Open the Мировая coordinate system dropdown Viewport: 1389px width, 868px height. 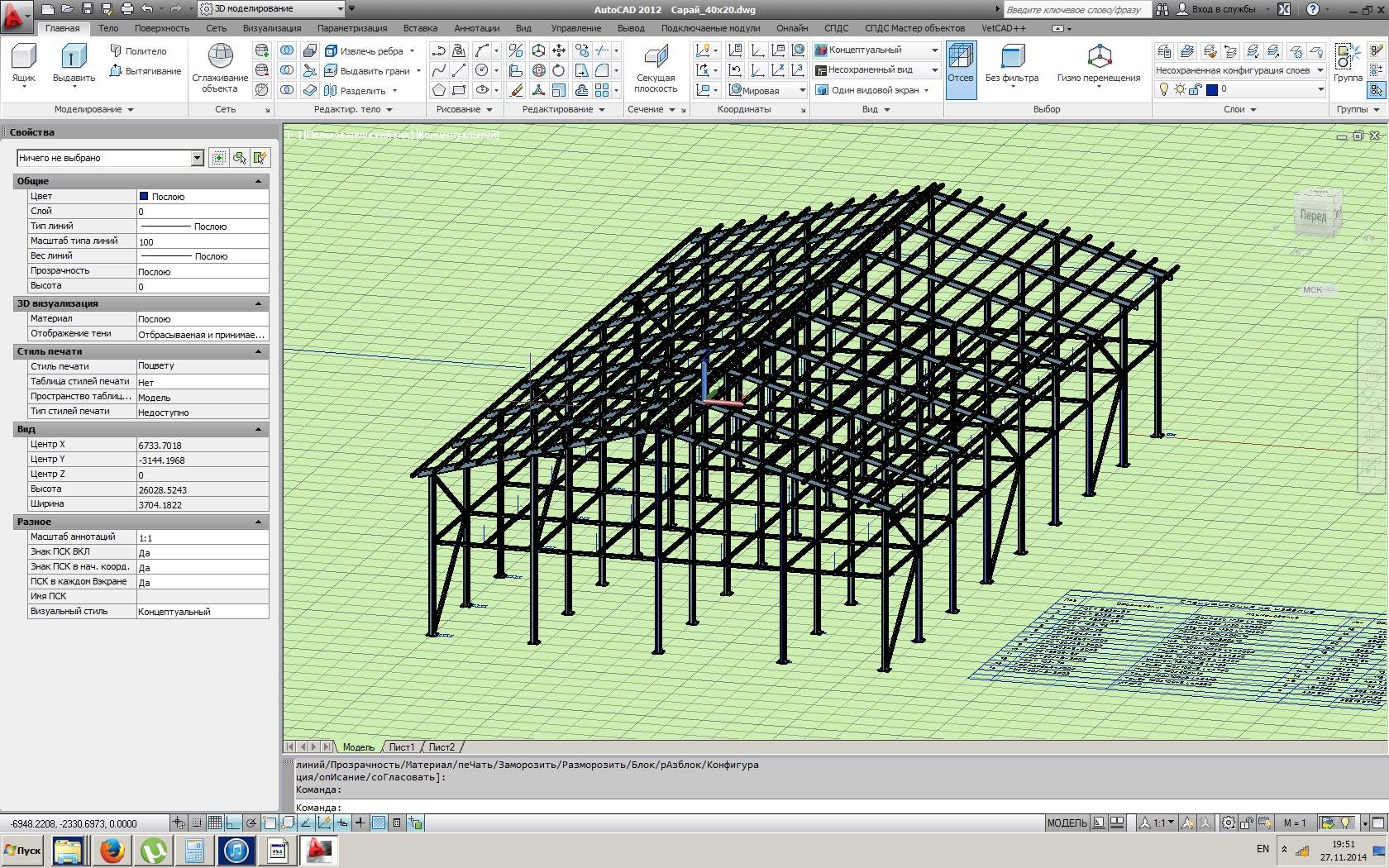click(x=767, y=90)
